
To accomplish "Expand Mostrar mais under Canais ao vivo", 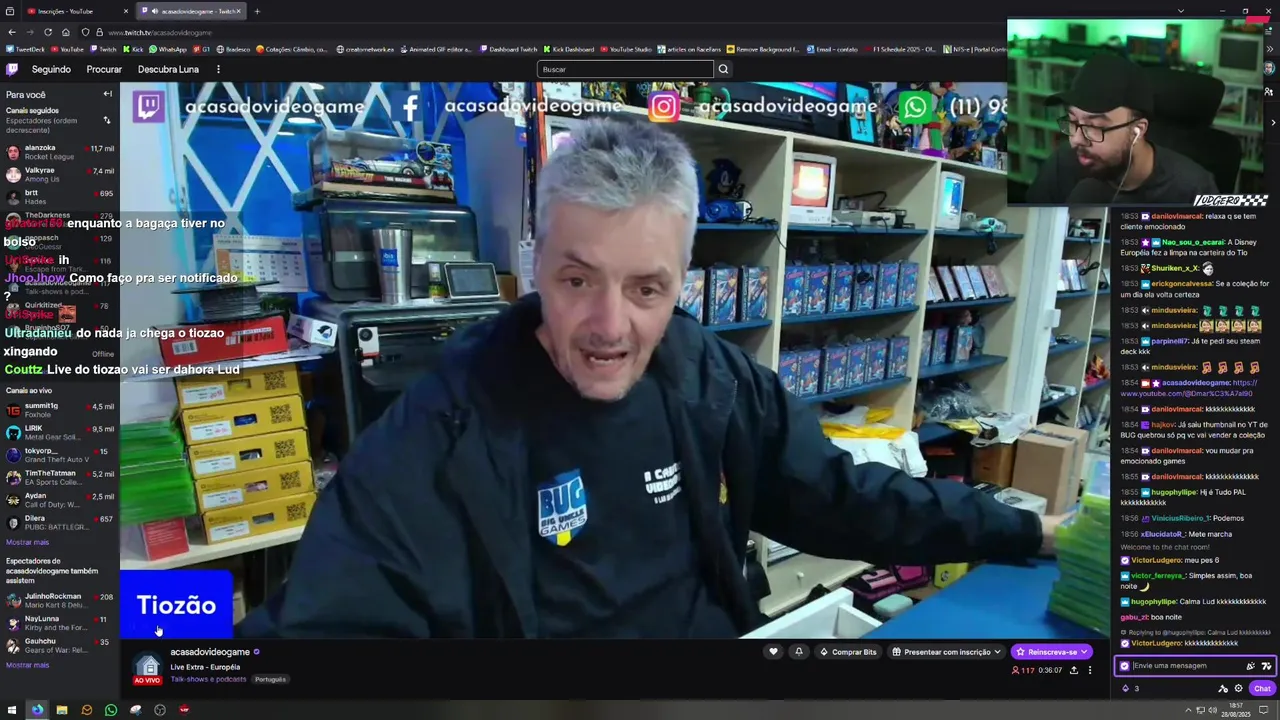I will (x=27, y=542).
